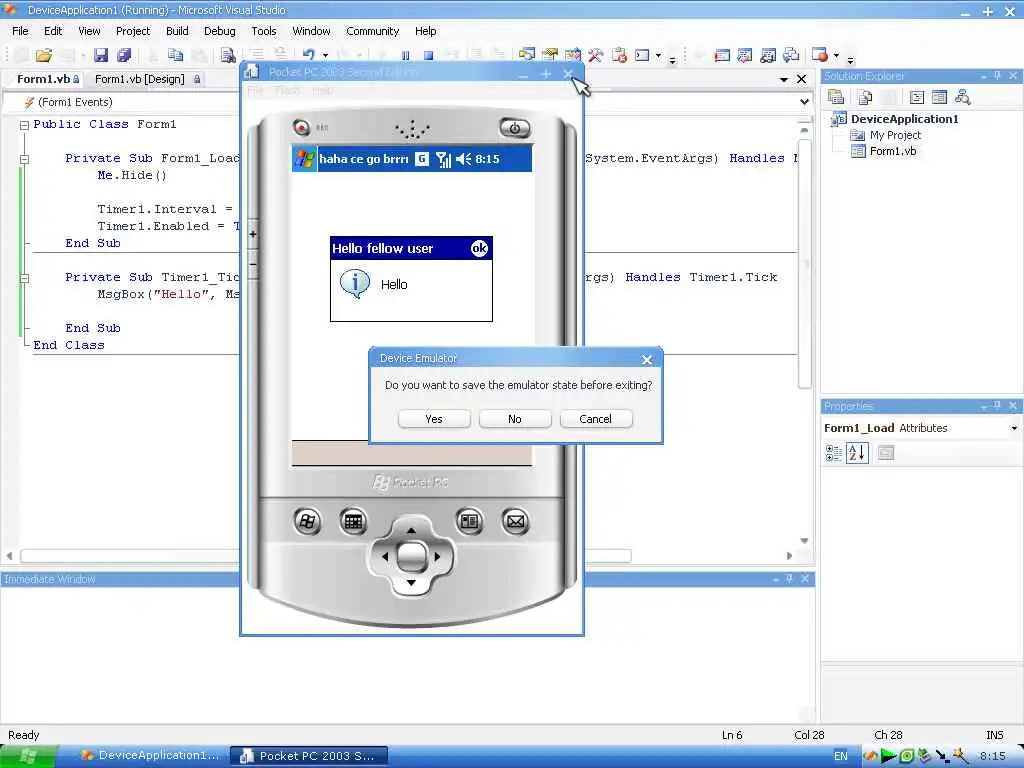
Task: Click the Copy toolbar icon
Action: click(x=175, y=56)
